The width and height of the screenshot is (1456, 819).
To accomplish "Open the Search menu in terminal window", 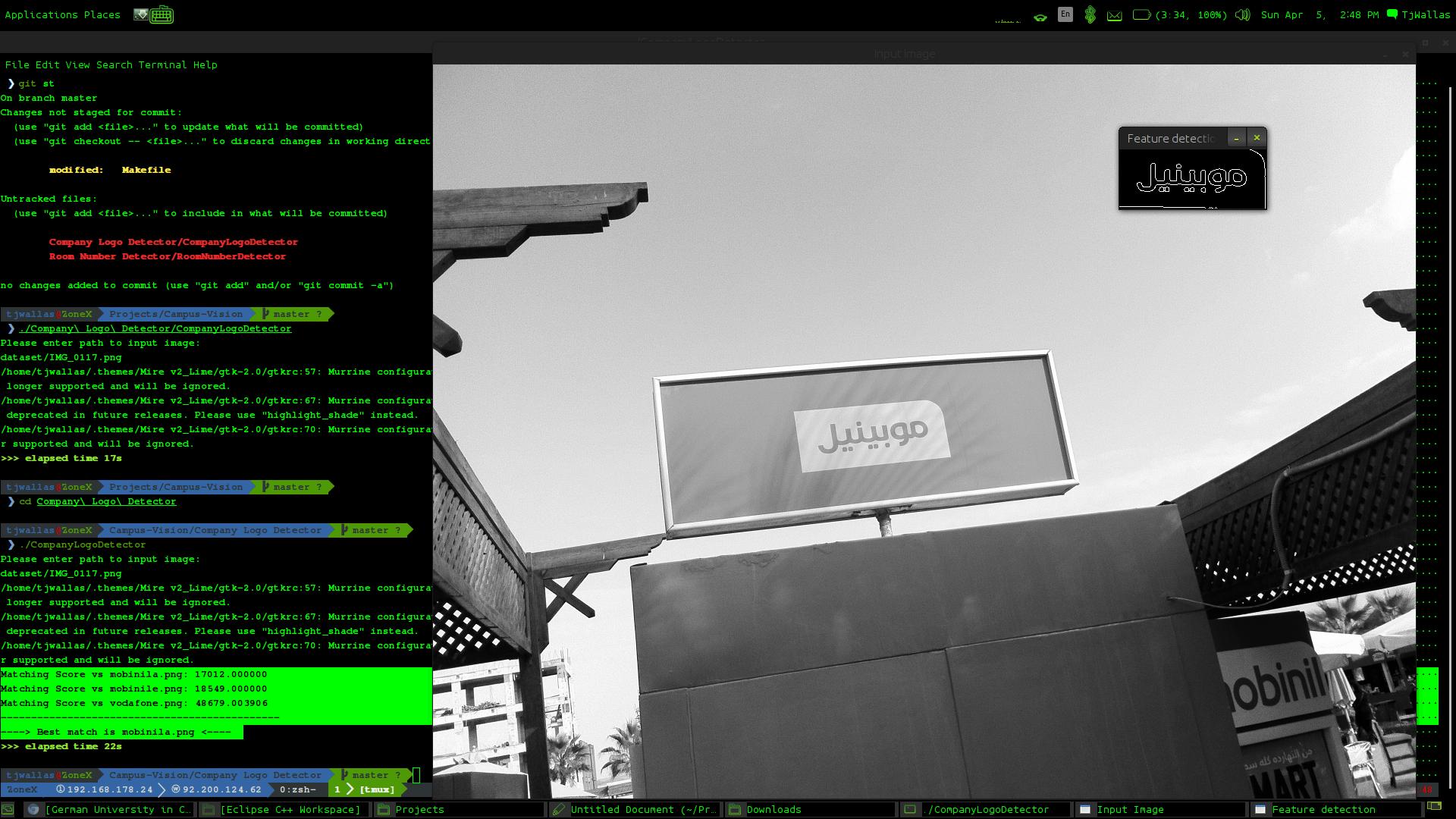I will pyautogui.click(x=114, y=64).
